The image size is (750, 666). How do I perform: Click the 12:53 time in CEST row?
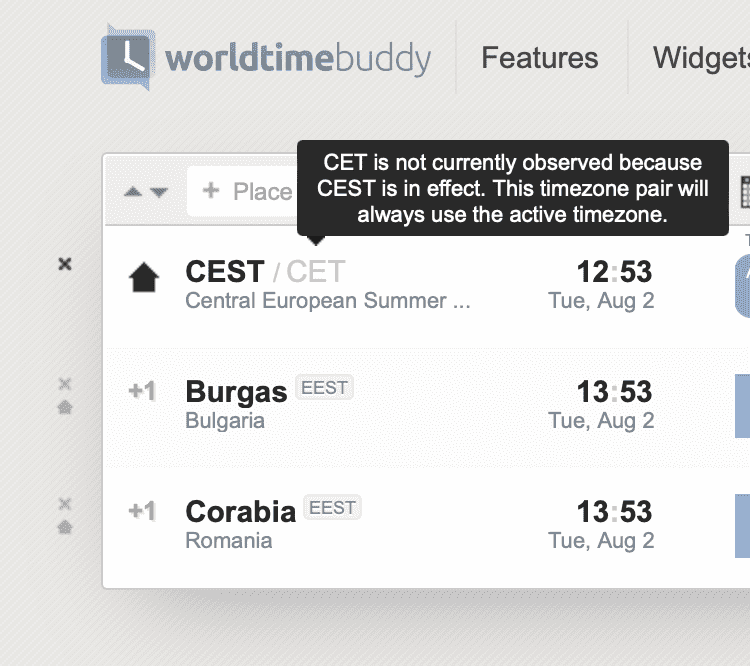click(x=614, y=272)
